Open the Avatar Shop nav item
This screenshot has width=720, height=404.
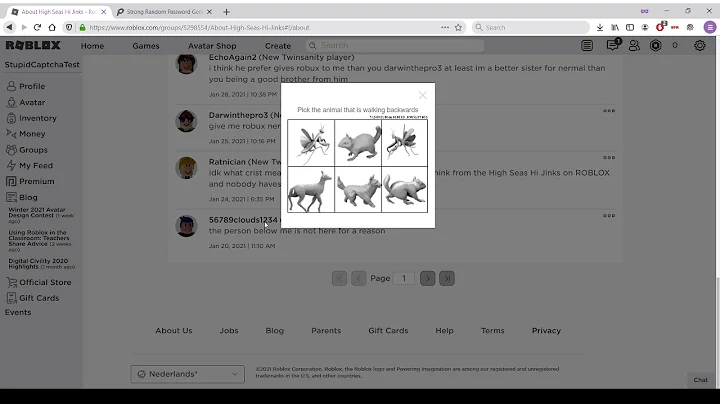pyautogui.click(x=212, y=46)
